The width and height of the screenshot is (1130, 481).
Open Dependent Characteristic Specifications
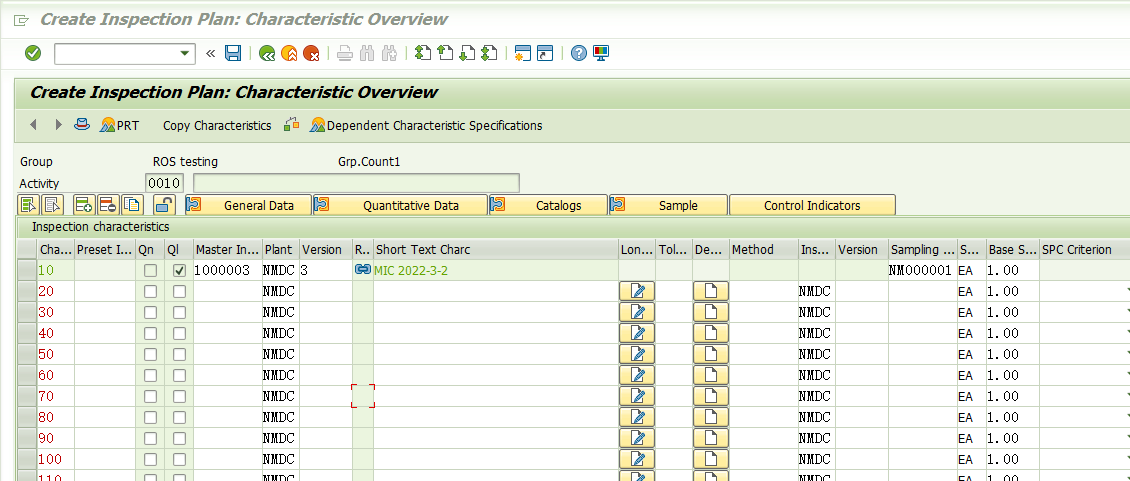(x=426, y=125)
